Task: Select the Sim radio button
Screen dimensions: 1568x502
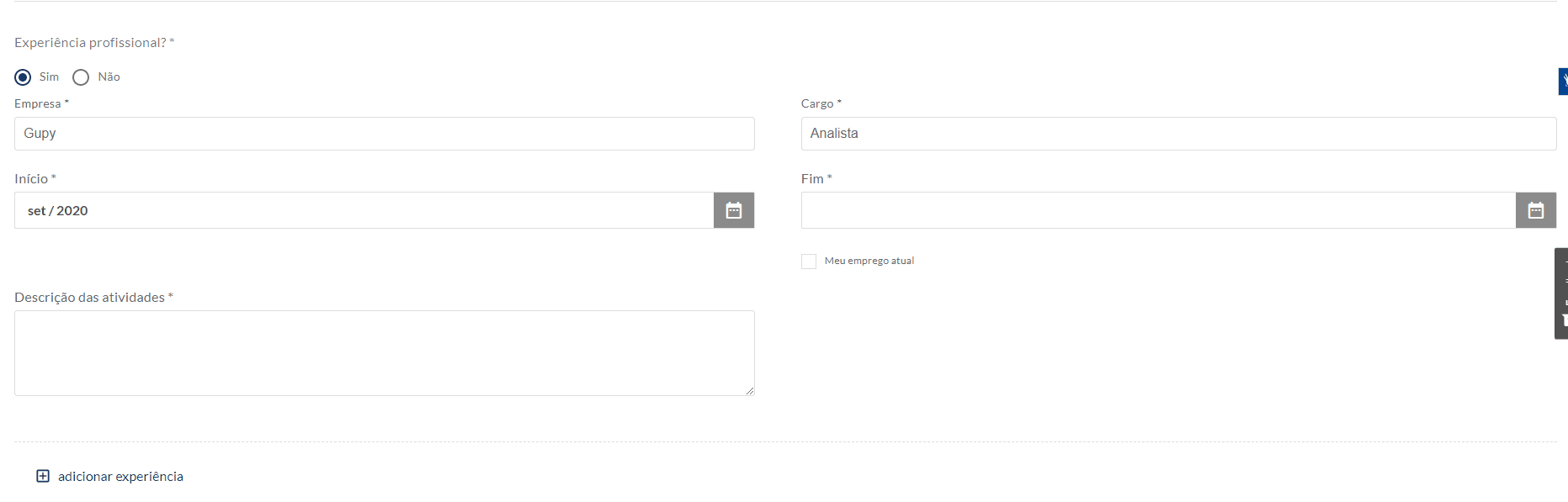Action: pyautogui.click(x=24, y=77)
